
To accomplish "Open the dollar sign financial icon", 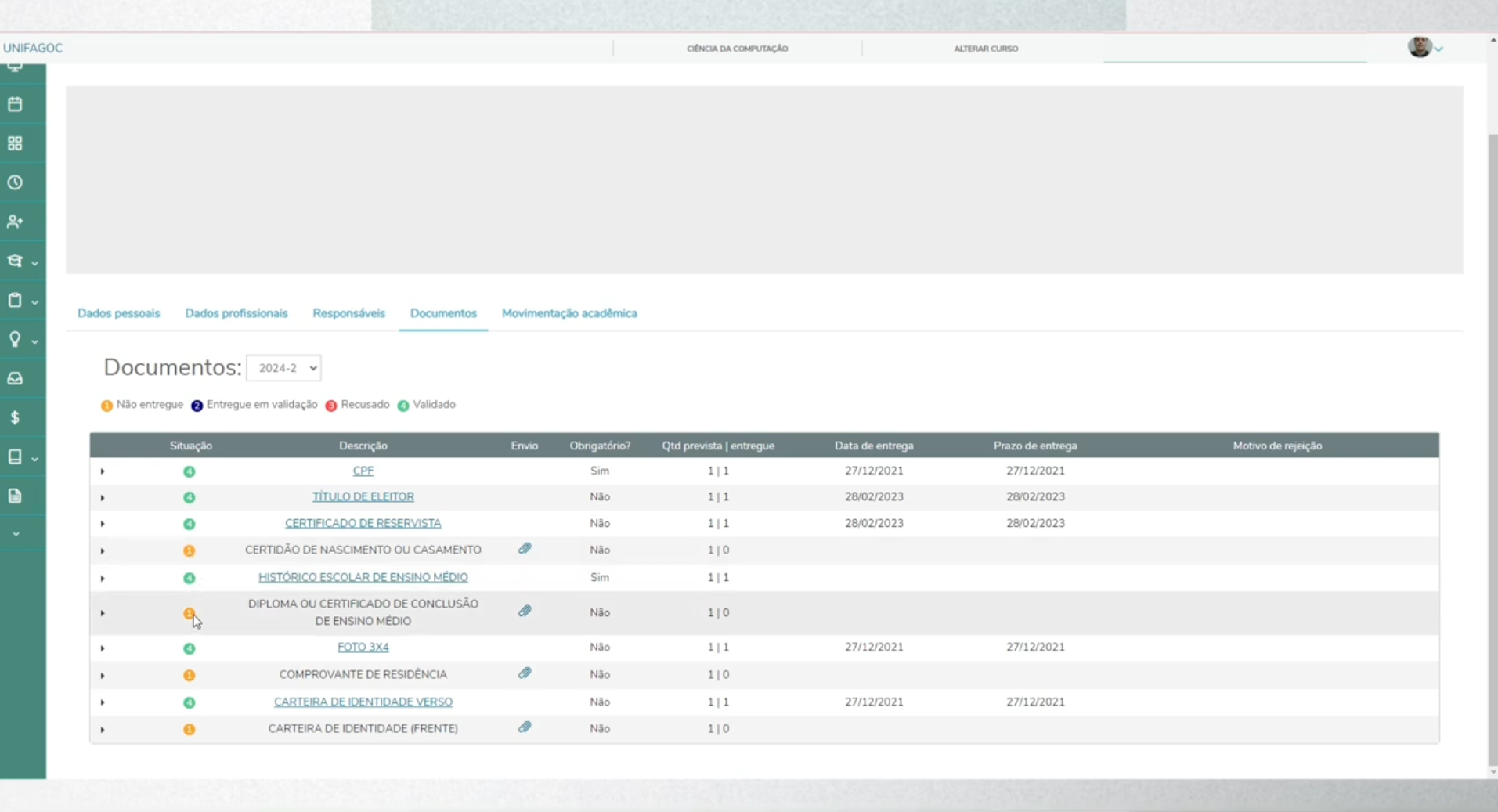I will click(x=15, y=417).
